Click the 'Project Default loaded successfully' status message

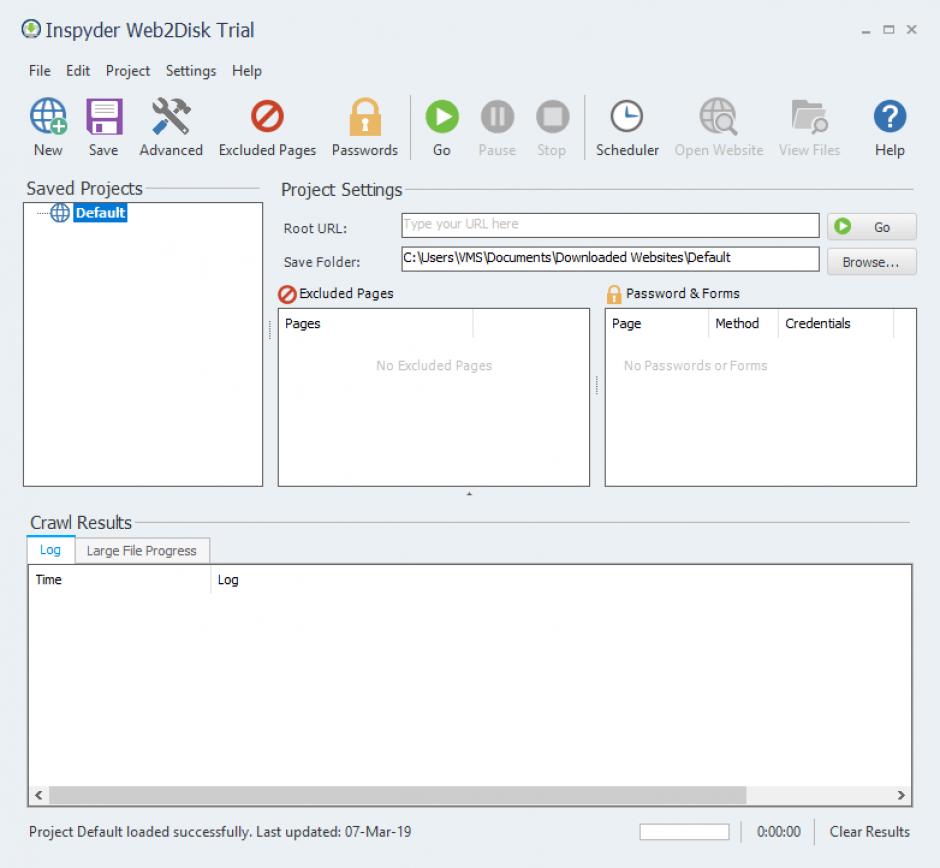click(x=220, y=831)
